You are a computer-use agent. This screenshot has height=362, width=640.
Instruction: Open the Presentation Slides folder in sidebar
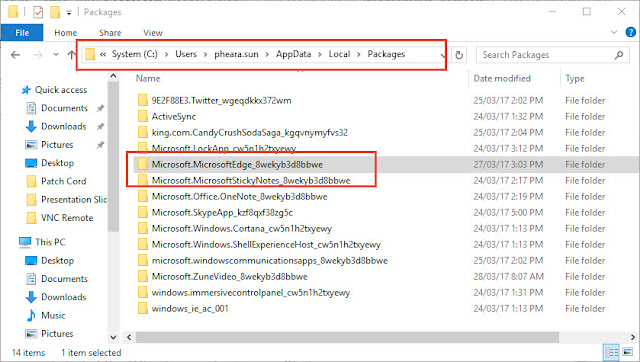[x=73, y=200]
